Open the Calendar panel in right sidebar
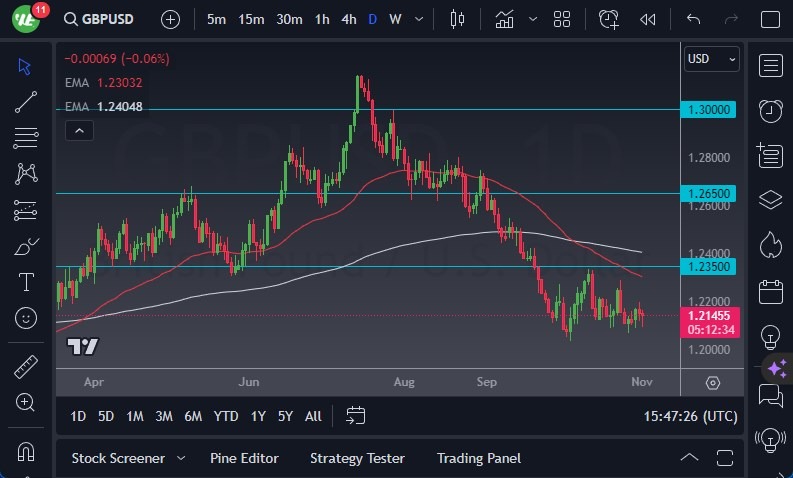 pyautogui.click(x=770, y=292)
